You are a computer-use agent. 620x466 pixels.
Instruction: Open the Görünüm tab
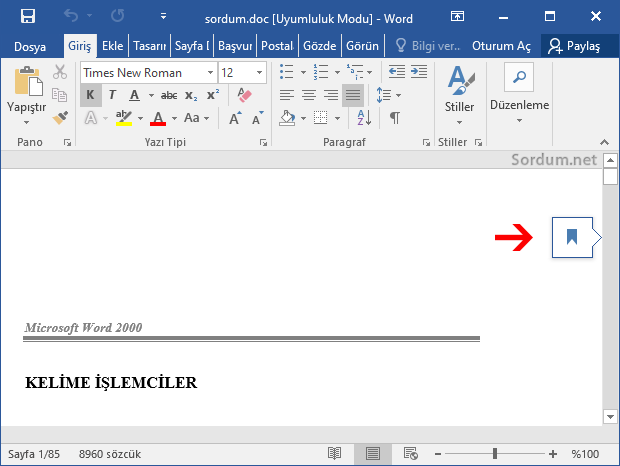(x=362, y=46)
